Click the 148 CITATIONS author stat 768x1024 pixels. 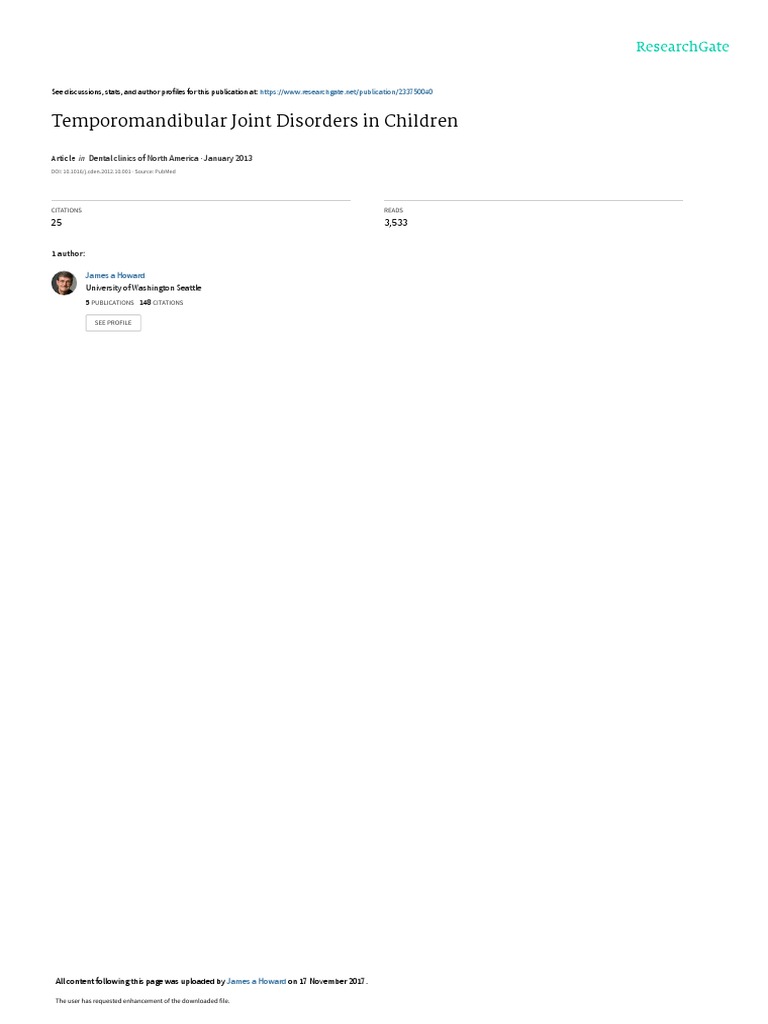[161, 303]
